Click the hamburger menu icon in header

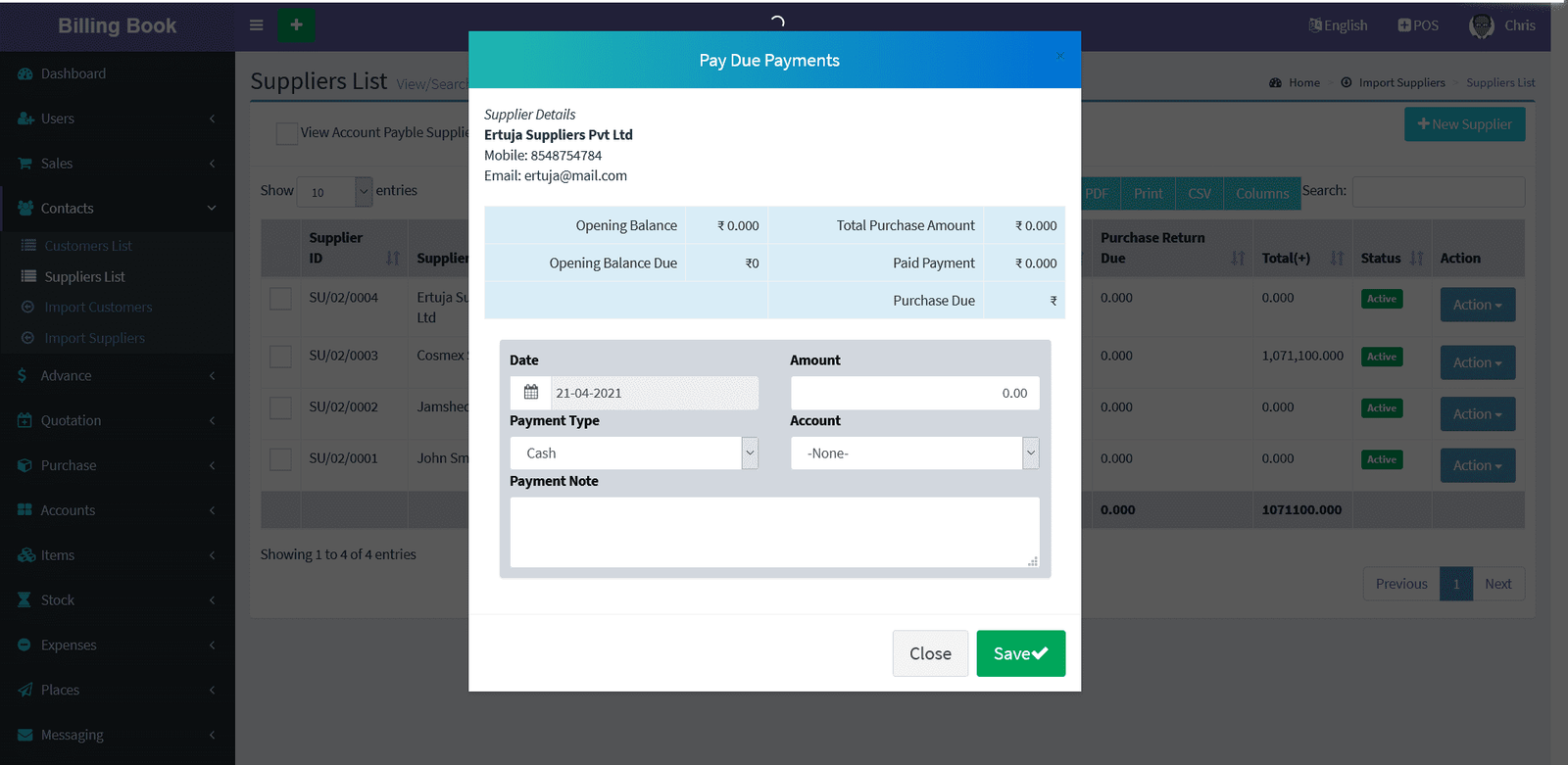pyautogui.click(x=257, y=25)
